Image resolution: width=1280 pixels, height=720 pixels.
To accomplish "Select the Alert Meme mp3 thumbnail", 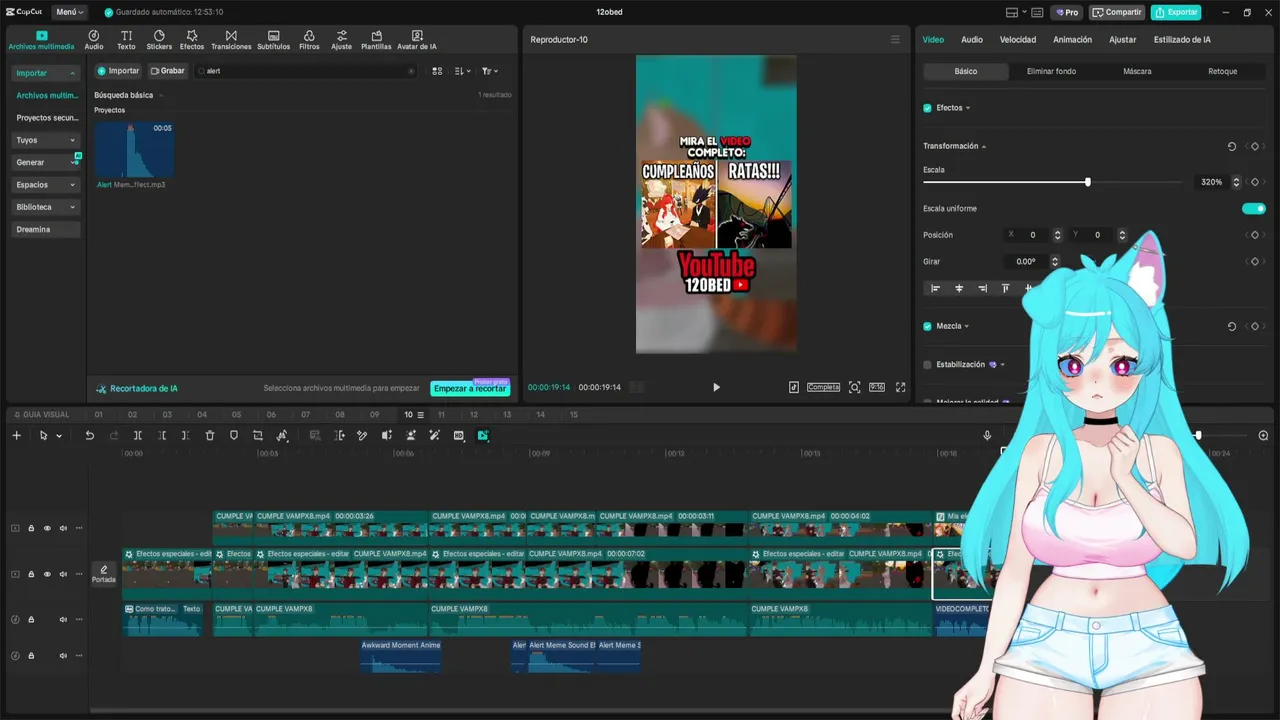I will [x=134, y=150].
